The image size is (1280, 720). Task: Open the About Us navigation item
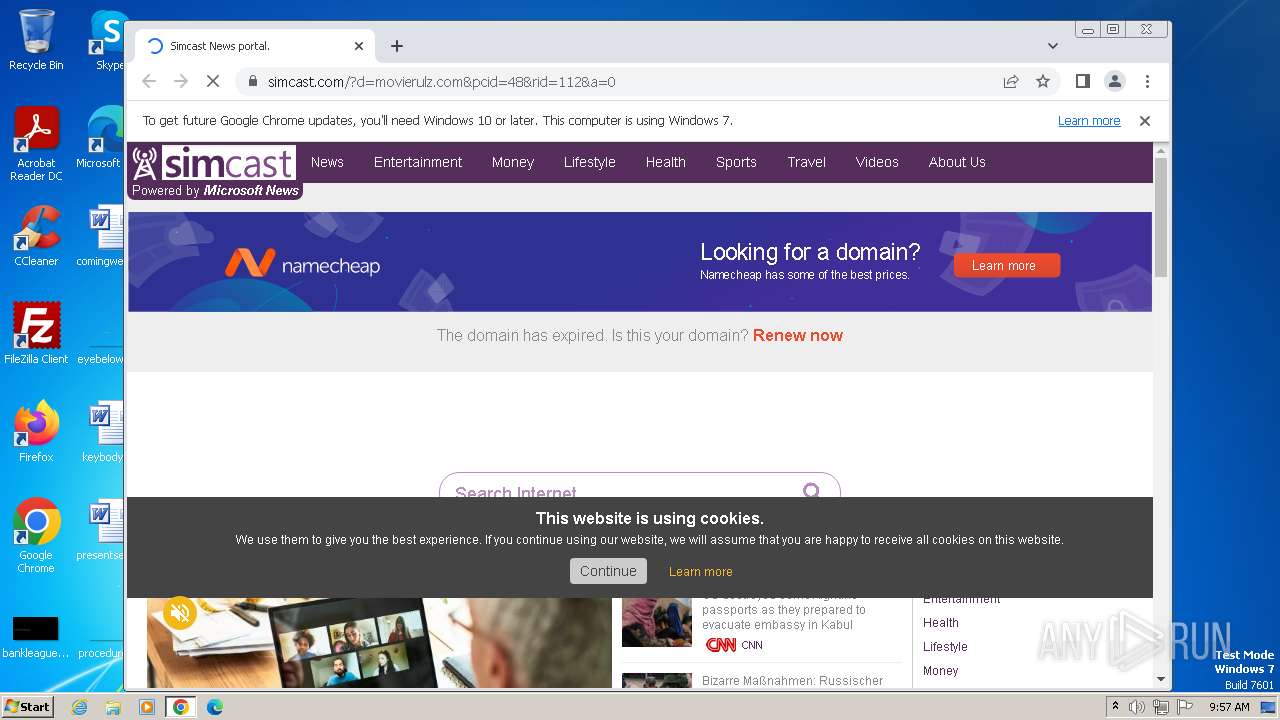coord(957,162)
